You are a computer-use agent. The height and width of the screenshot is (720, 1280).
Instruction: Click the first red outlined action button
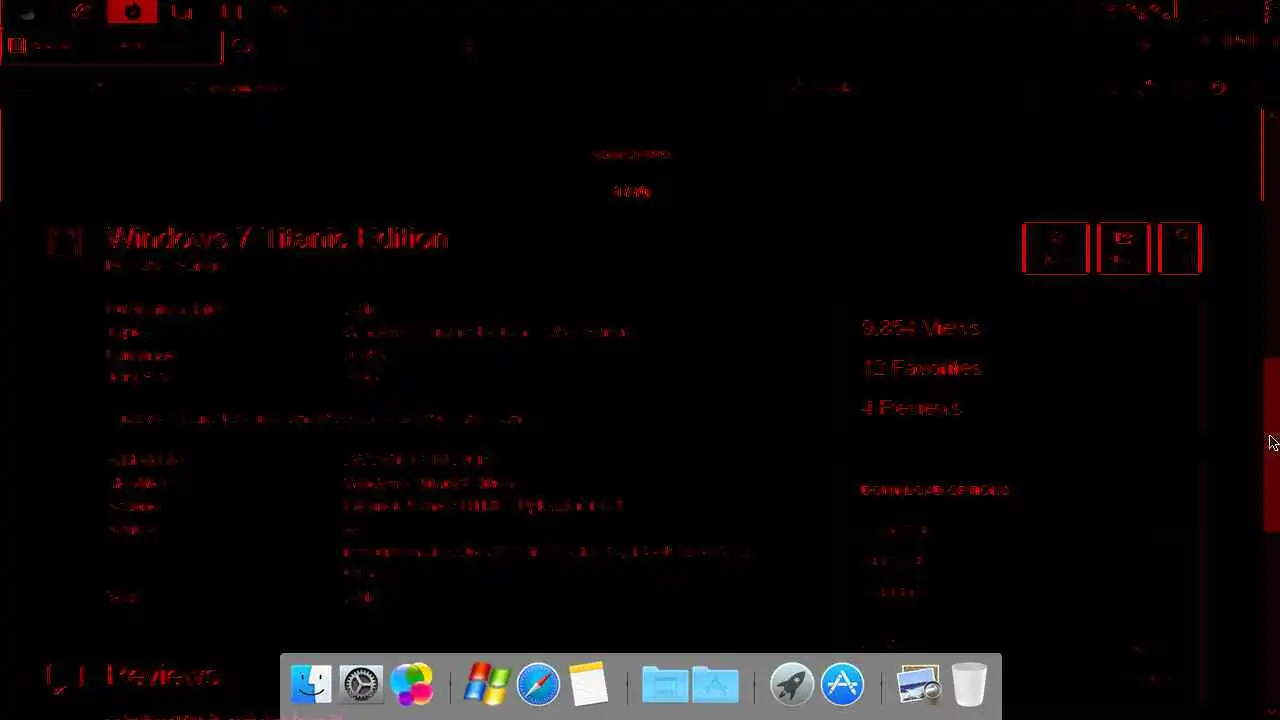pyautogui.click(x=1055, y=248)
